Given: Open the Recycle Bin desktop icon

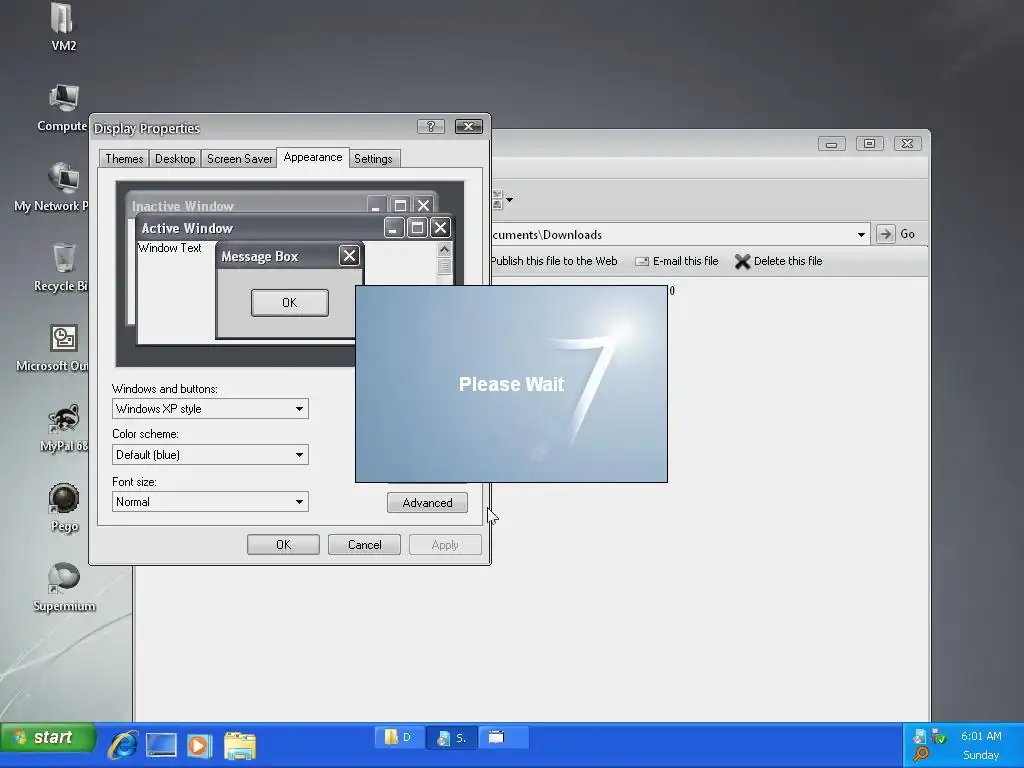Looking at the screenshot, I should [x=63, y=258].
